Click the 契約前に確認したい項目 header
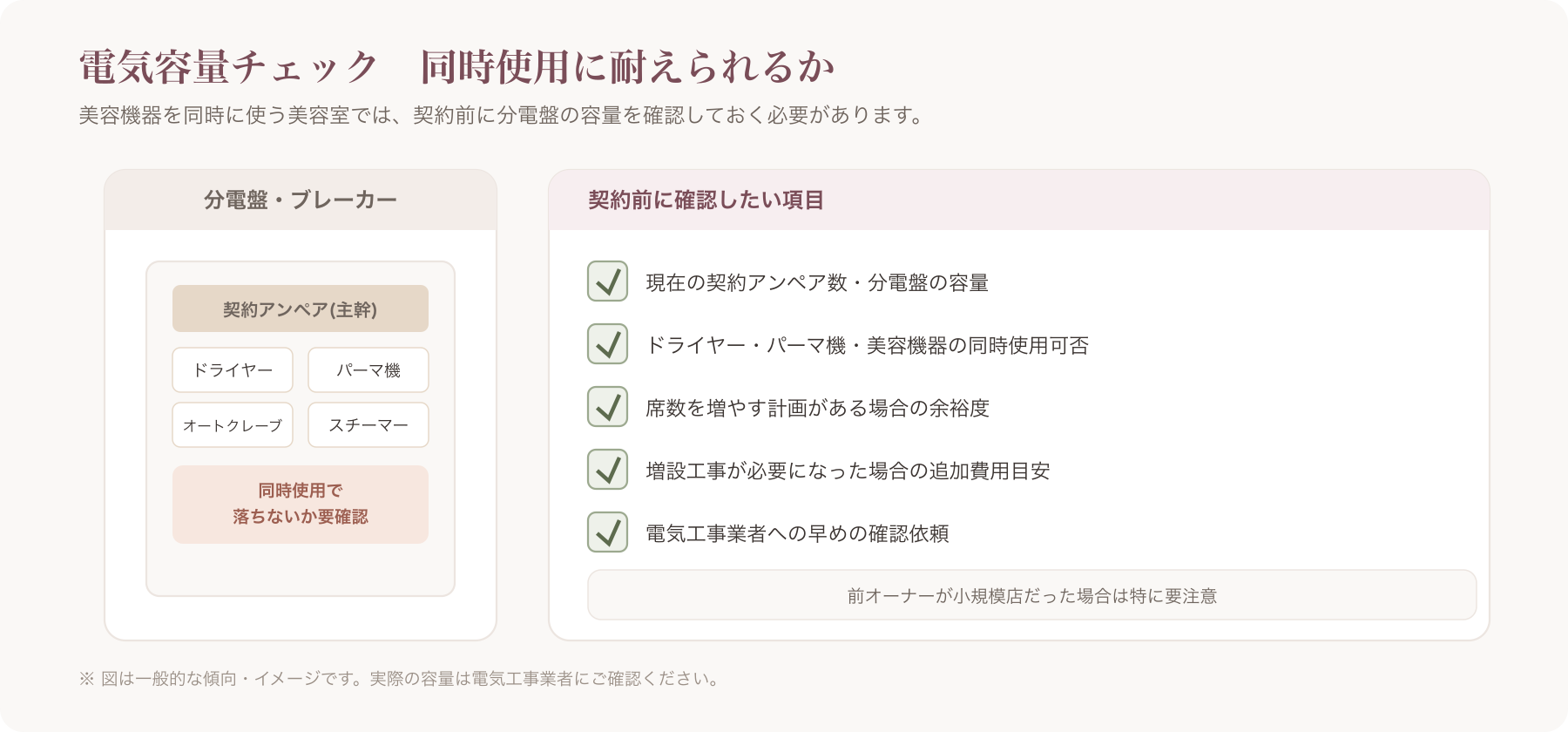1568x732 pixels. [1019, 200]
